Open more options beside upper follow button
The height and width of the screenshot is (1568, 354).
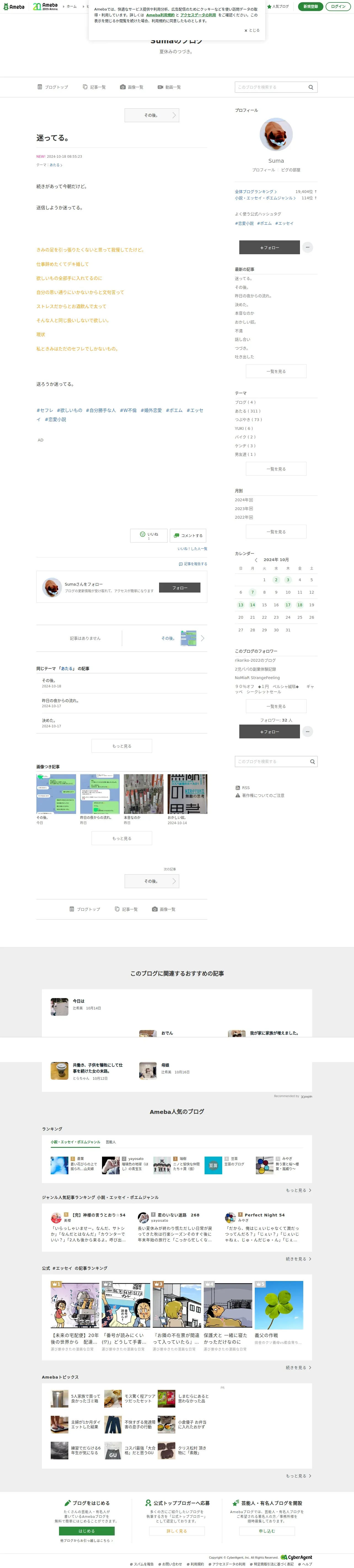308,247
